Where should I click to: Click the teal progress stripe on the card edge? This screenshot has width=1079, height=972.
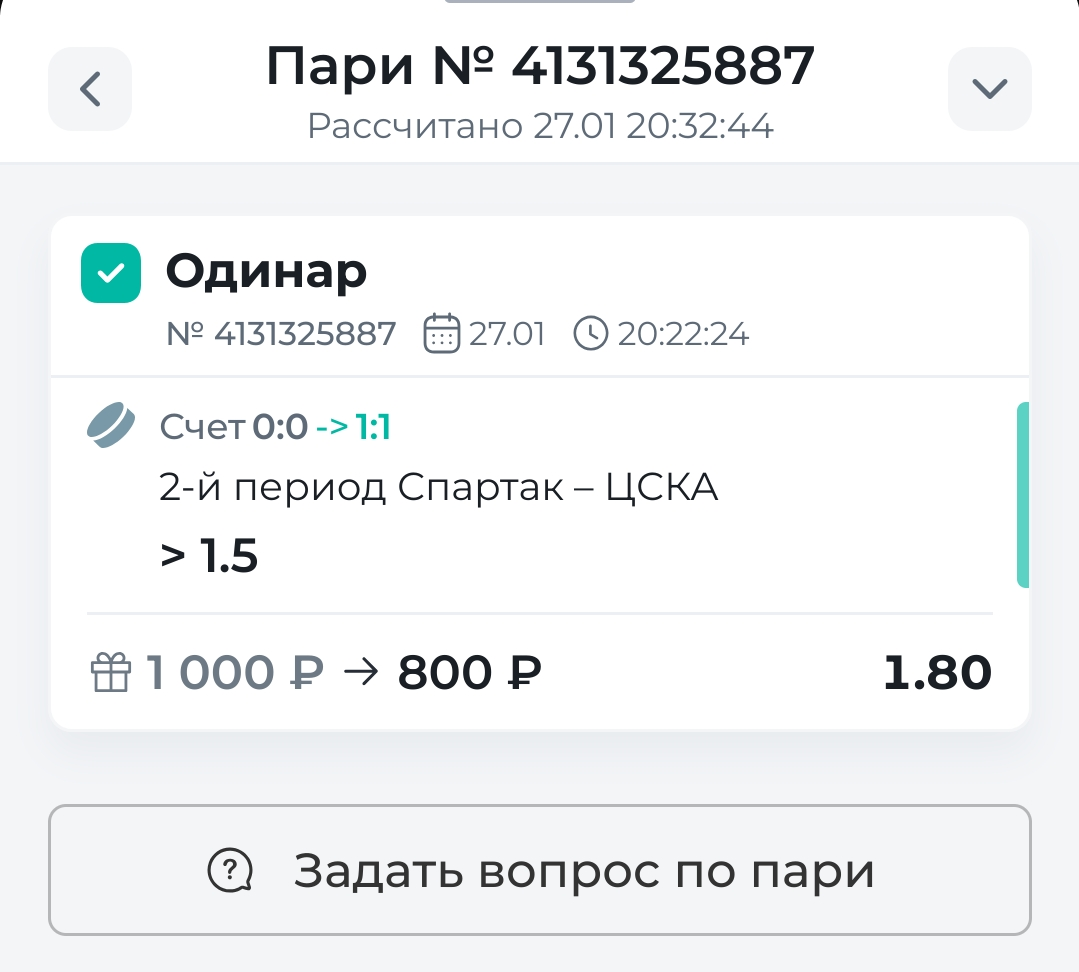pyautogui.click(x=1021, y=493)
